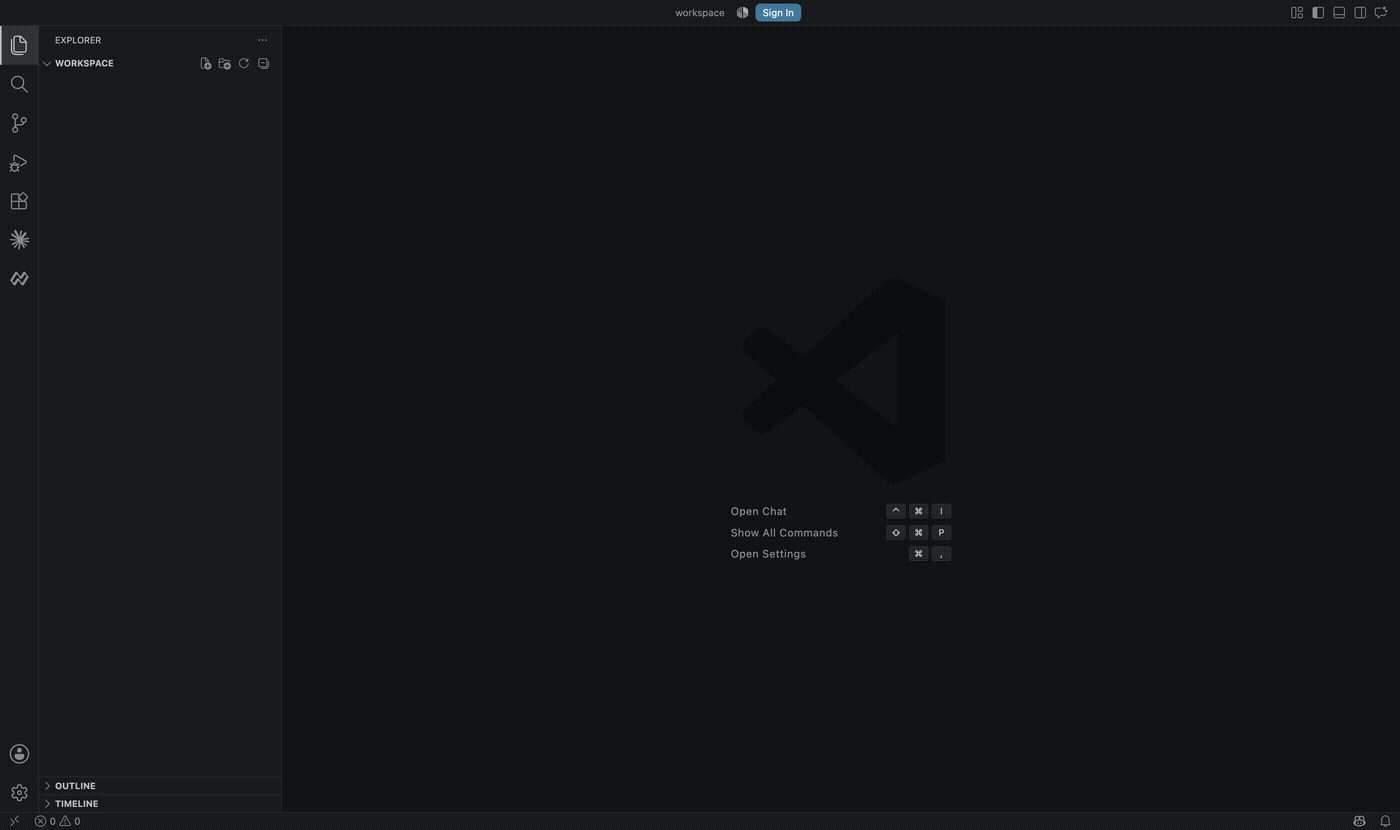The image size is (1400, 830).
Task: Open the Explorer view in activity bar
Action: (x=19, y=45)
